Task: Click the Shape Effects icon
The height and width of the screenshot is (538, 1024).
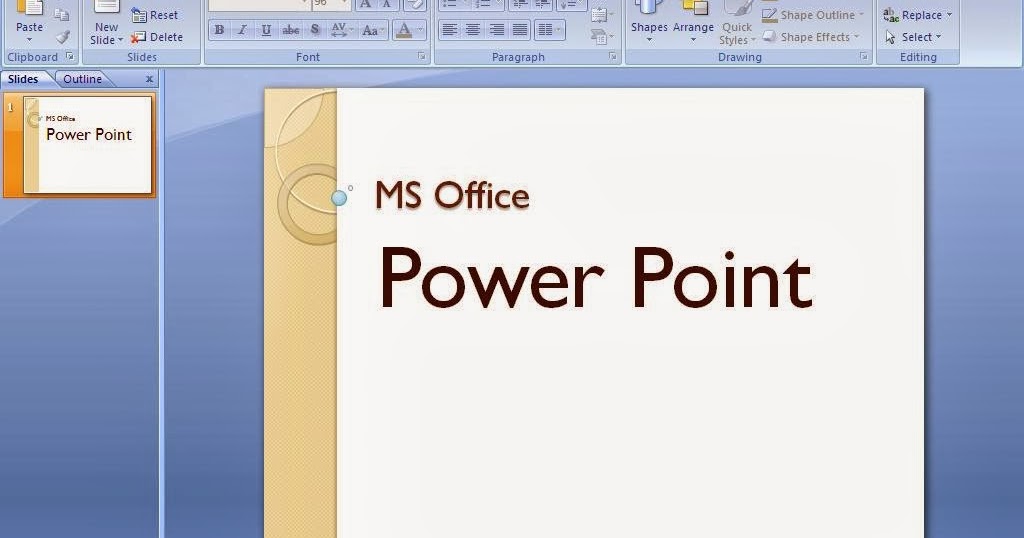Action: [x=770, y=37]
